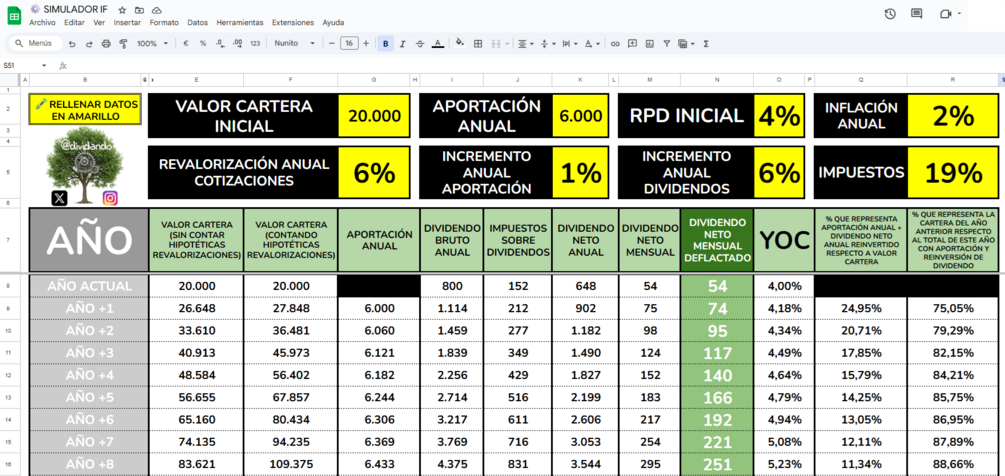The width and height of the screenshot is (1005, 476).
Task: Search the Menús box
Action: pyautogui.click(x=37, y=44)
